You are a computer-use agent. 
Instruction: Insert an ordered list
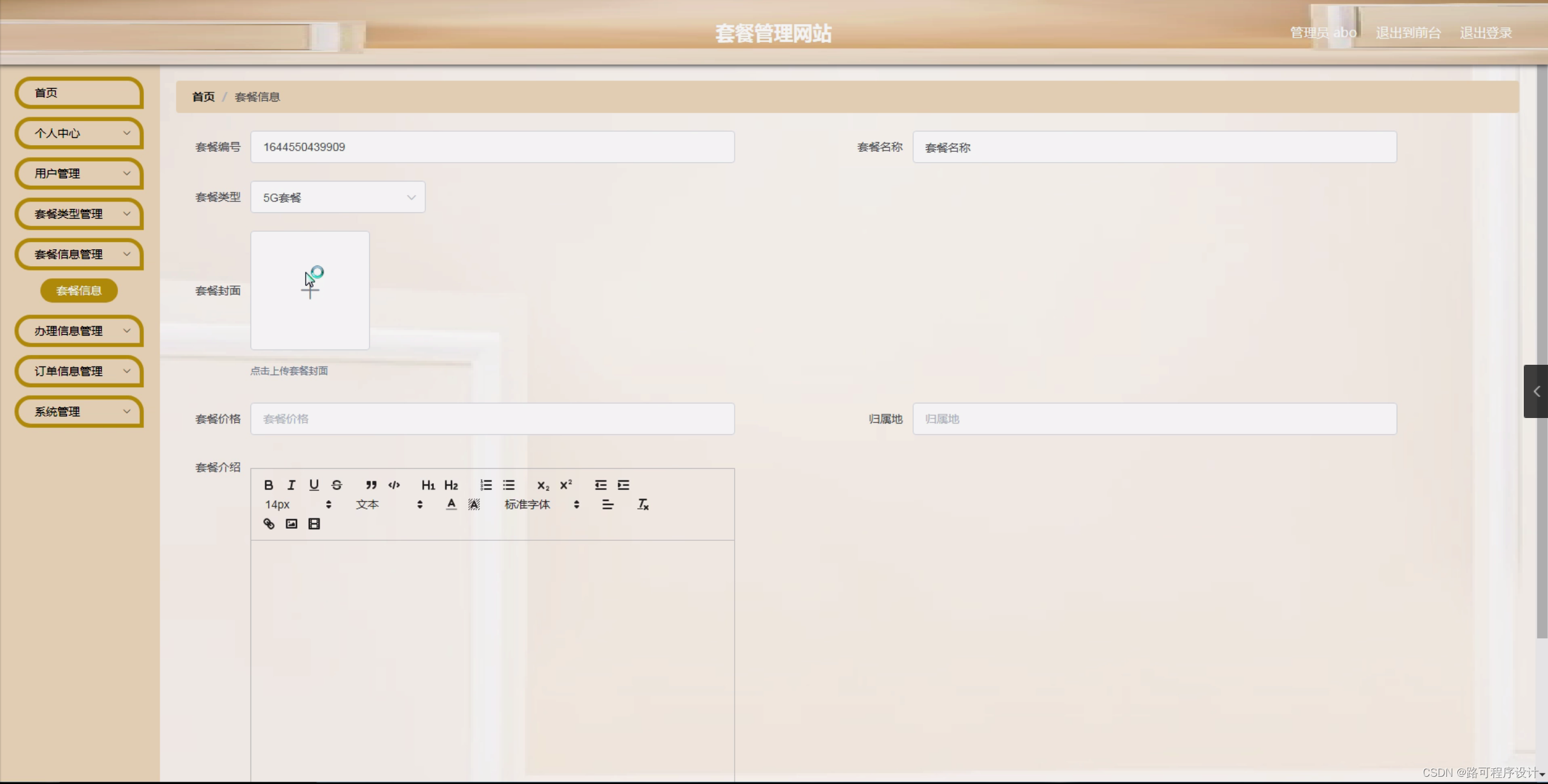point(486,485)
